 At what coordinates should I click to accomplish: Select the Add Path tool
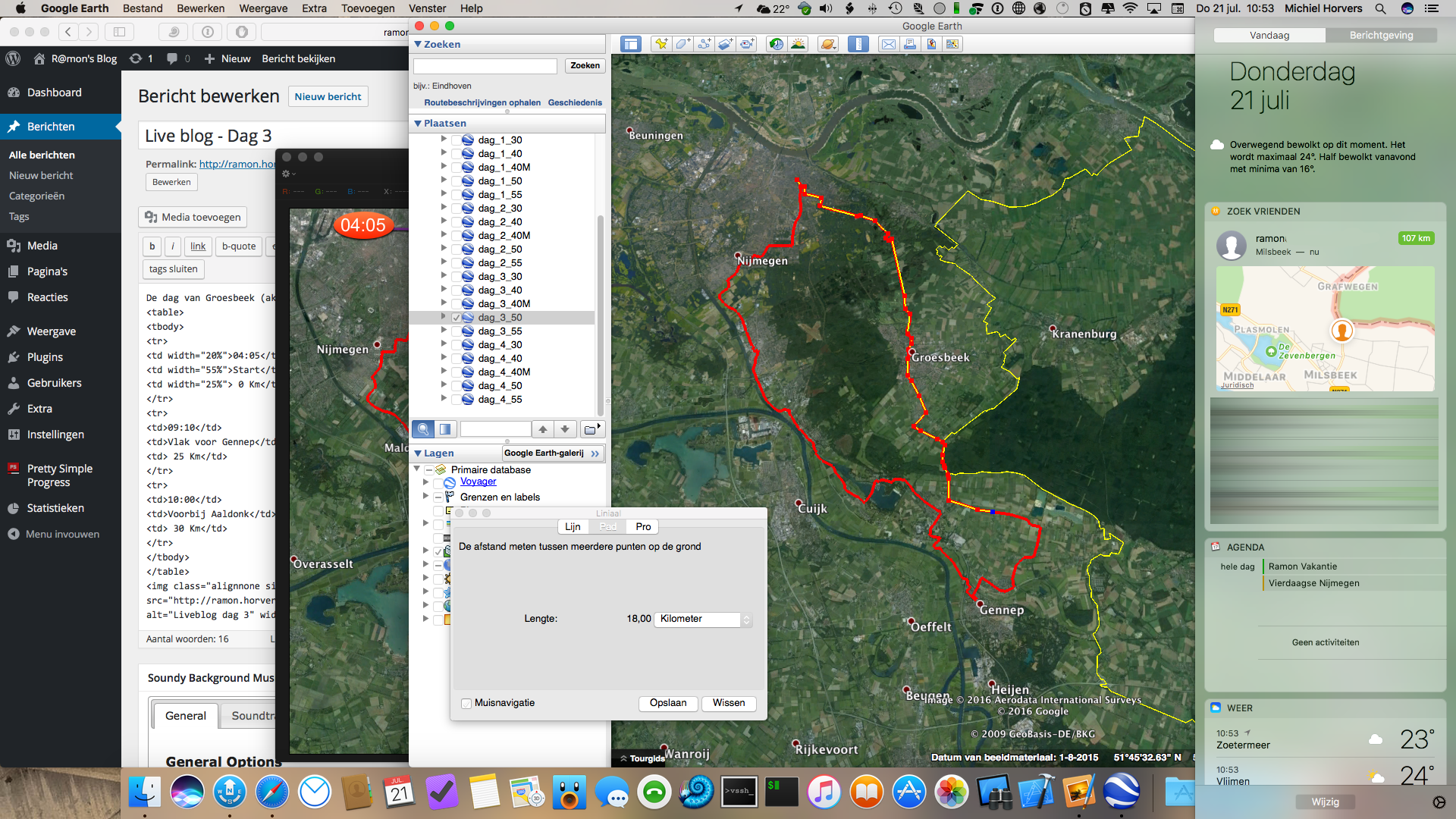[704, 44]
